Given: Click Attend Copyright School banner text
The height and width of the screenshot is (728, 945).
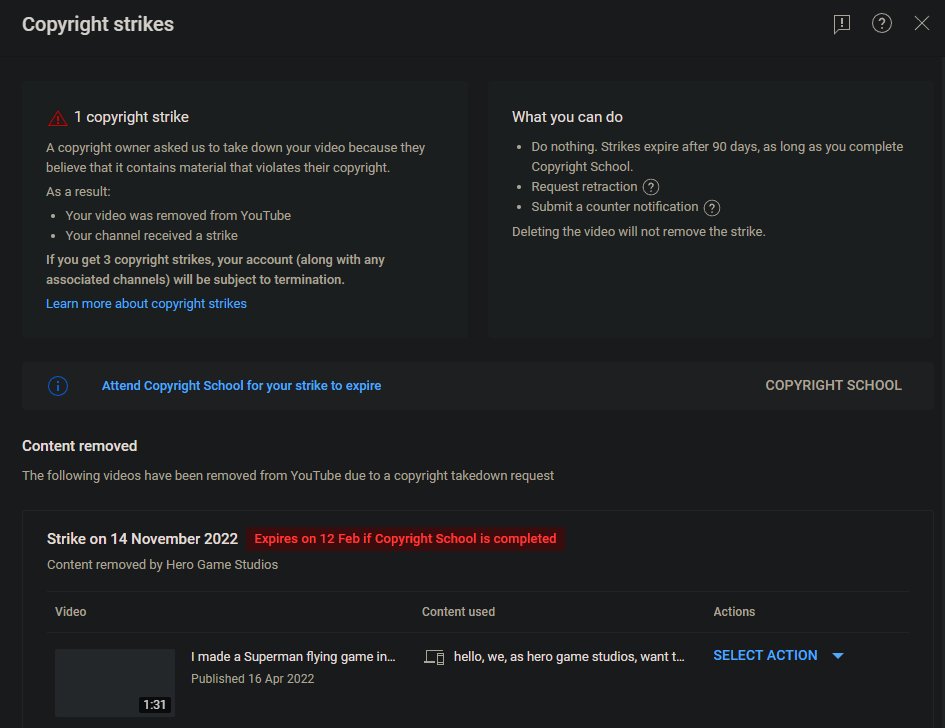Looking at the screenshot, I should tap(241, 386).
